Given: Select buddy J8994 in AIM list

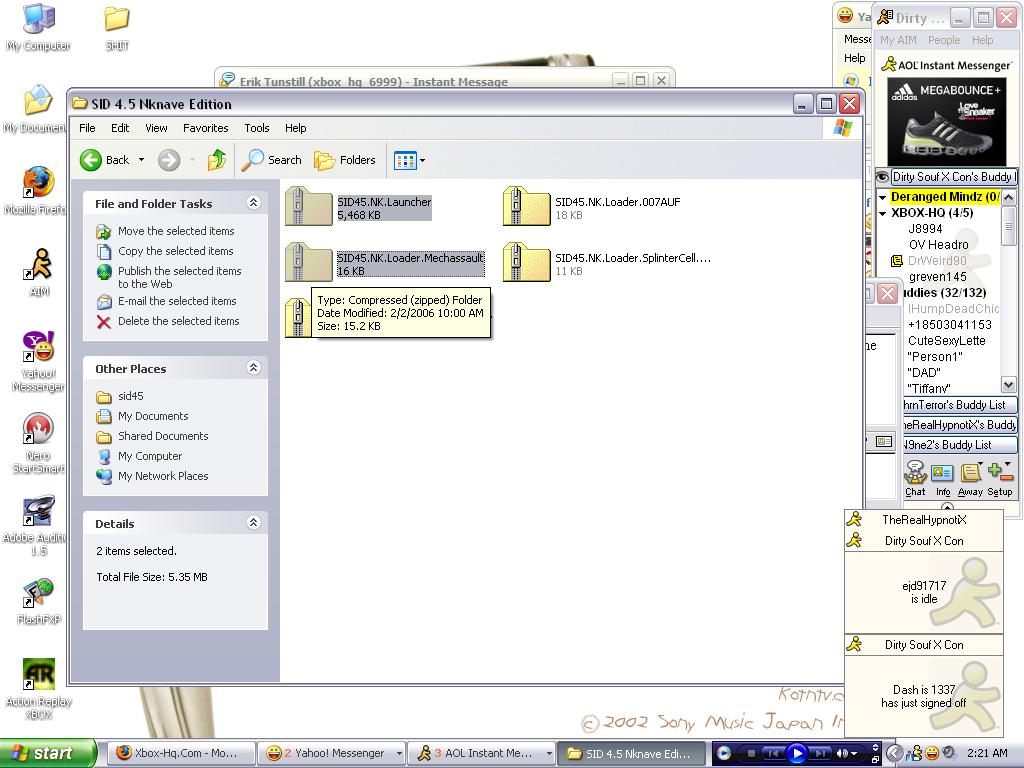Looking at the screenshot, I should pos(925,229).
